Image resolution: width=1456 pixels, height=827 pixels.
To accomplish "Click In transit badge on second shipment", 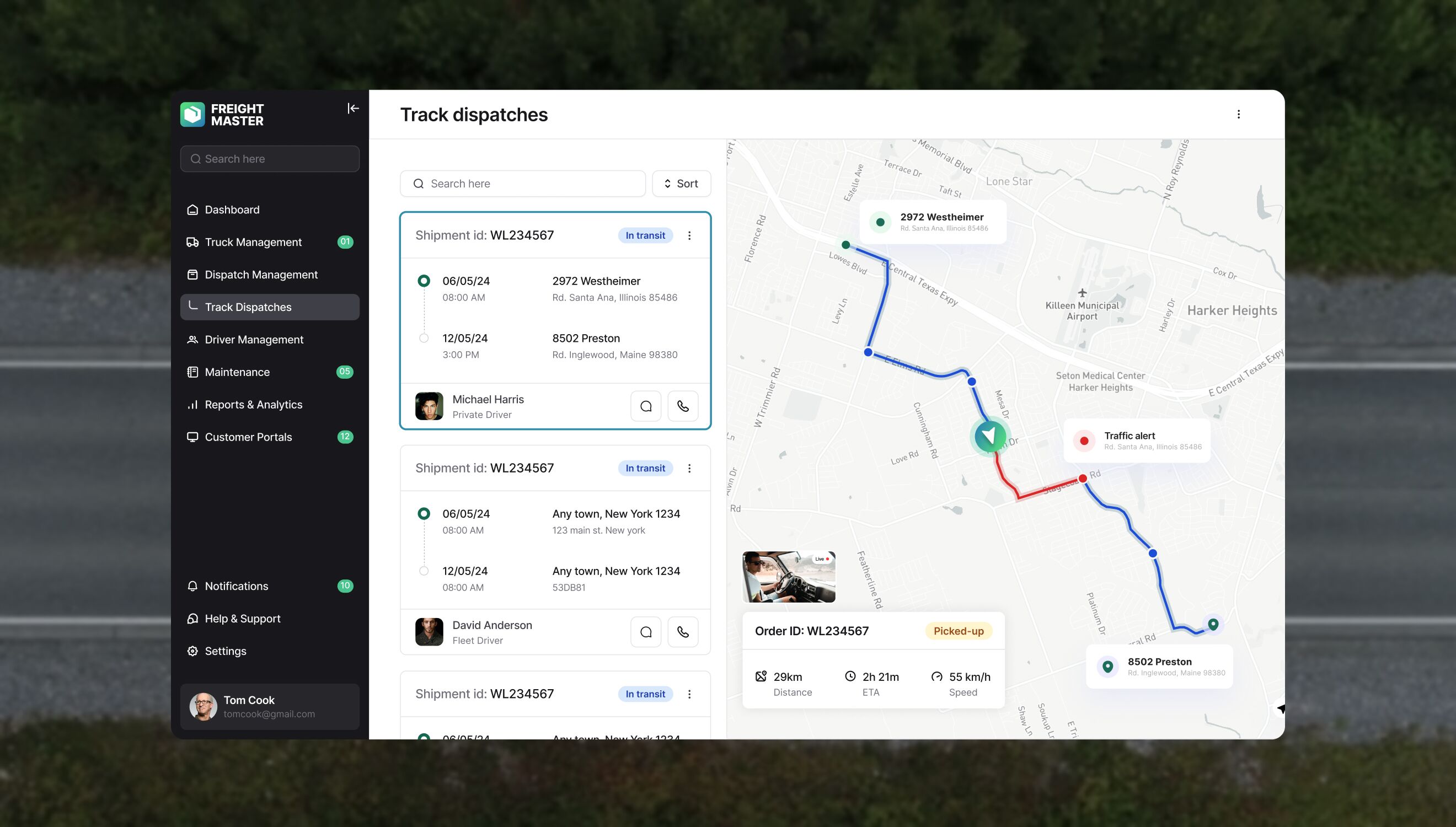I will [x=645, y=468].
